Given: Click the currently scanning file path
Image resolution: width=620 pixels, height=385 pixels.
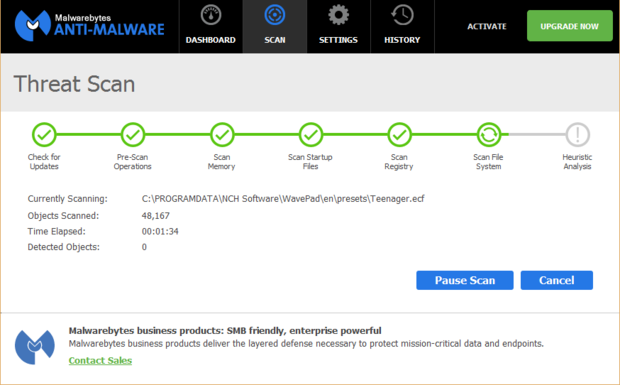Looking at the screenshot, I should tap(283, 198).
